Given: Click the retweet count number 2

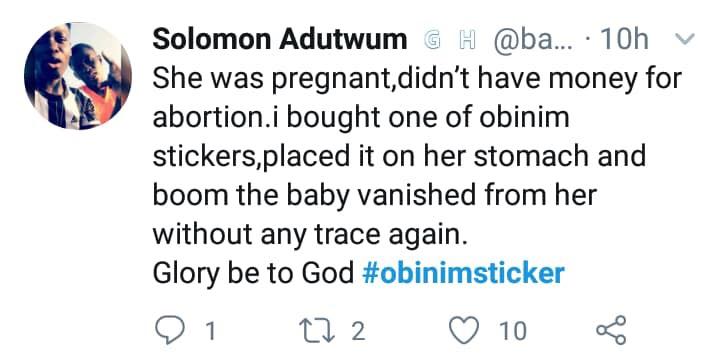Looking at the screenshot, I should click(x=359, y=331).
